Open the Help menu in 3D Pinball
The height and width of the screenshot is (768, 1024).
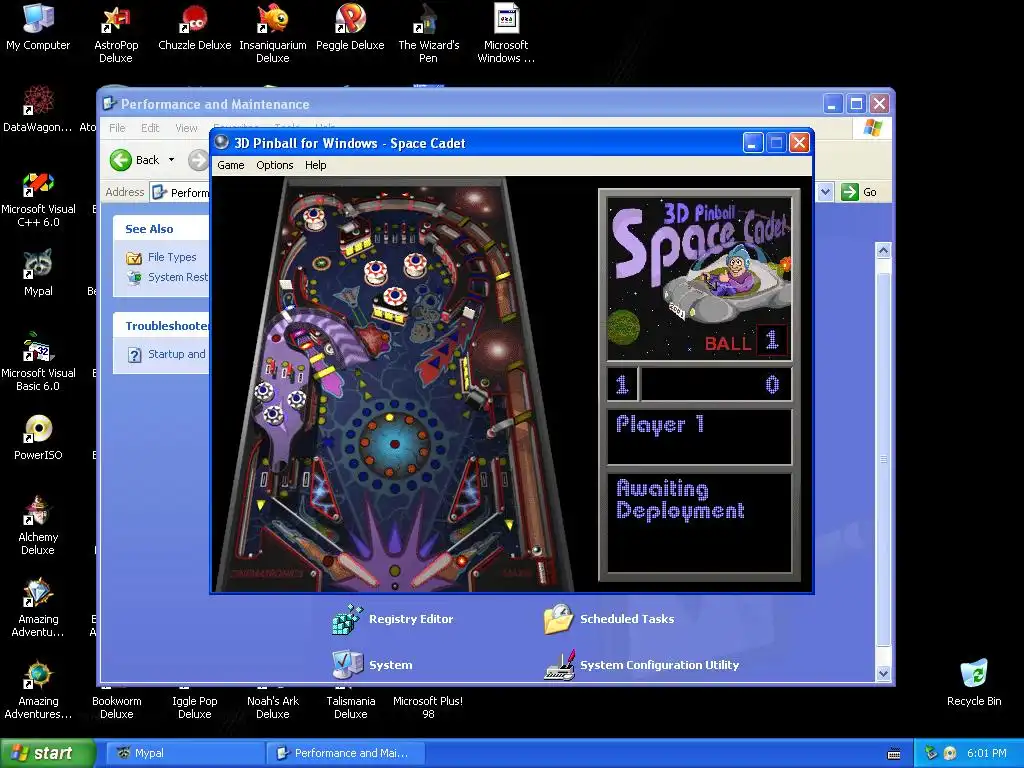(x=315, y=165)
